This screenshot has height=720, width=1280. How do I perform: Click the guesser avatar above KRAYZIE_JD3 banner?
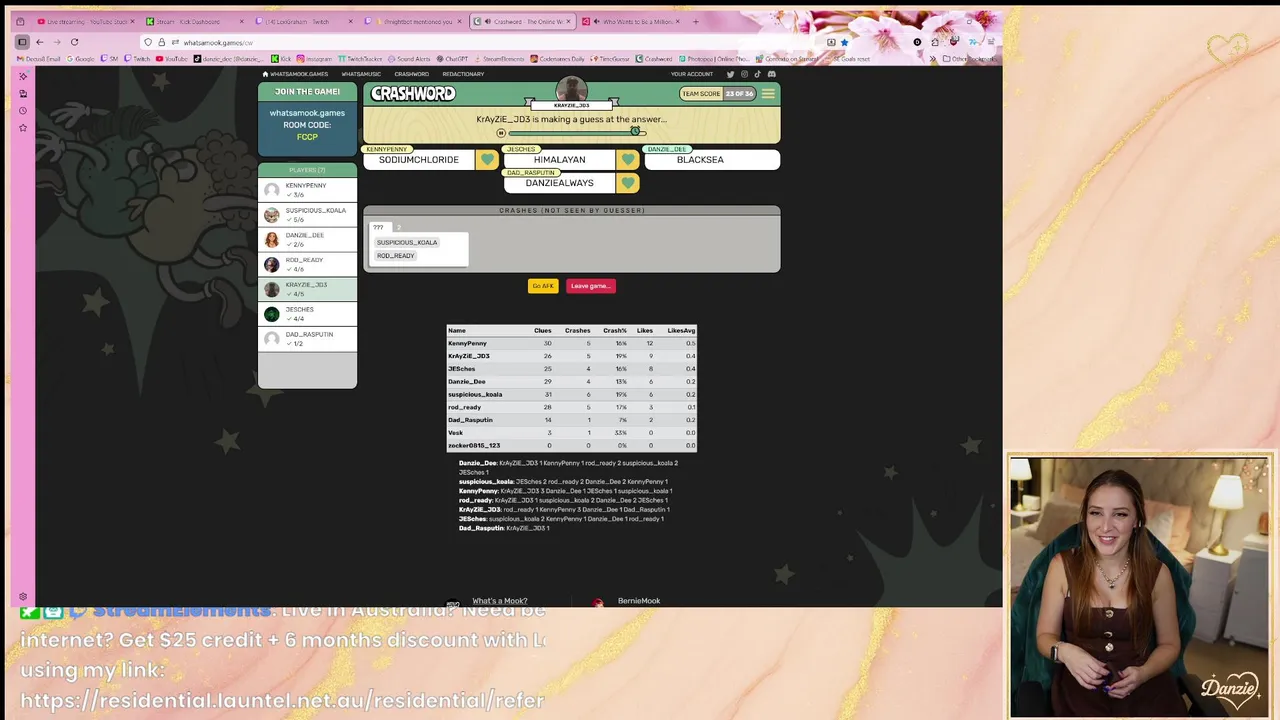coord(571,89)
